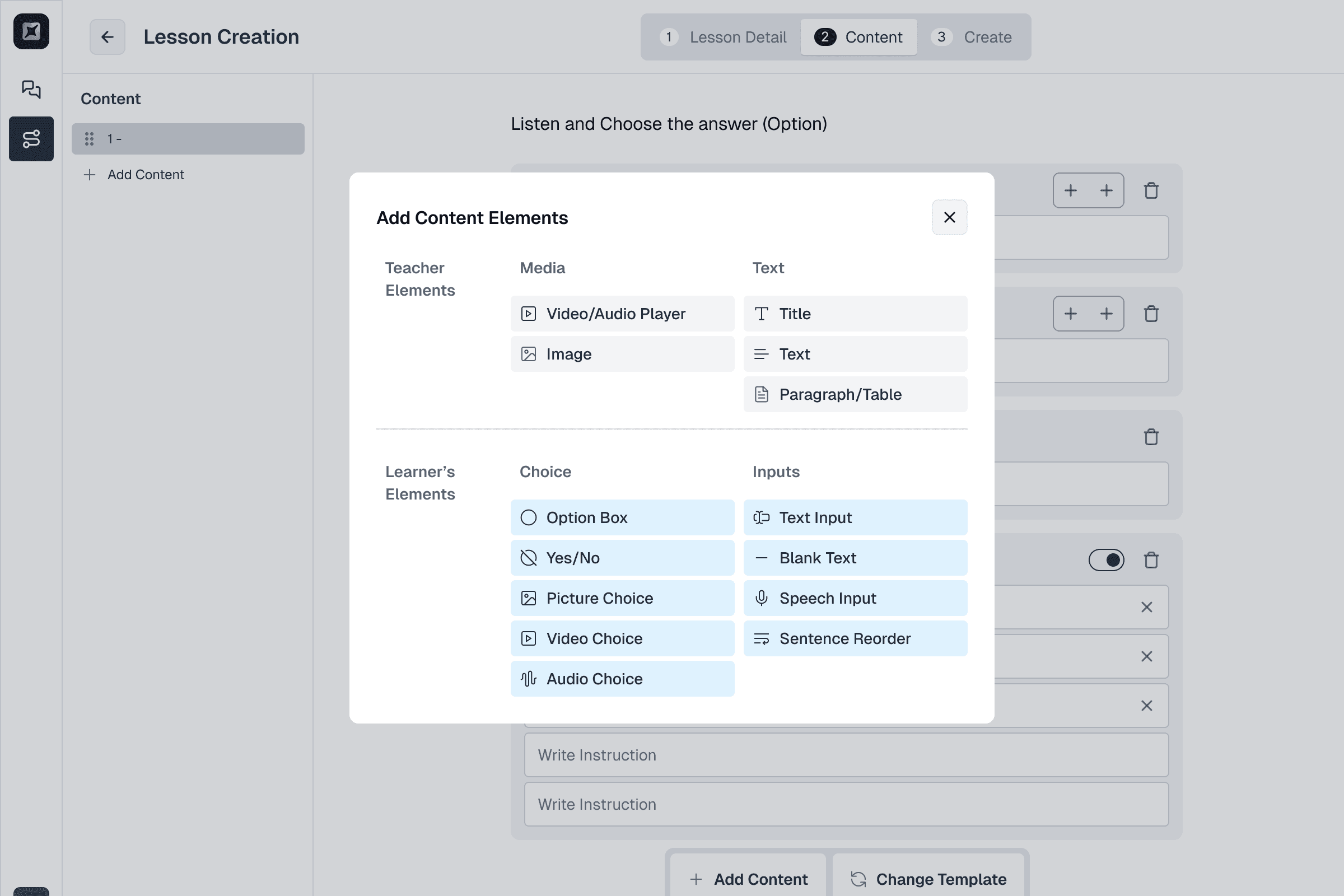Click the trash icon beside the toggle switch
Image resolution: width=1344 pixels, height=896 pixels.
pyautogui.click(x=1151, y=560)
